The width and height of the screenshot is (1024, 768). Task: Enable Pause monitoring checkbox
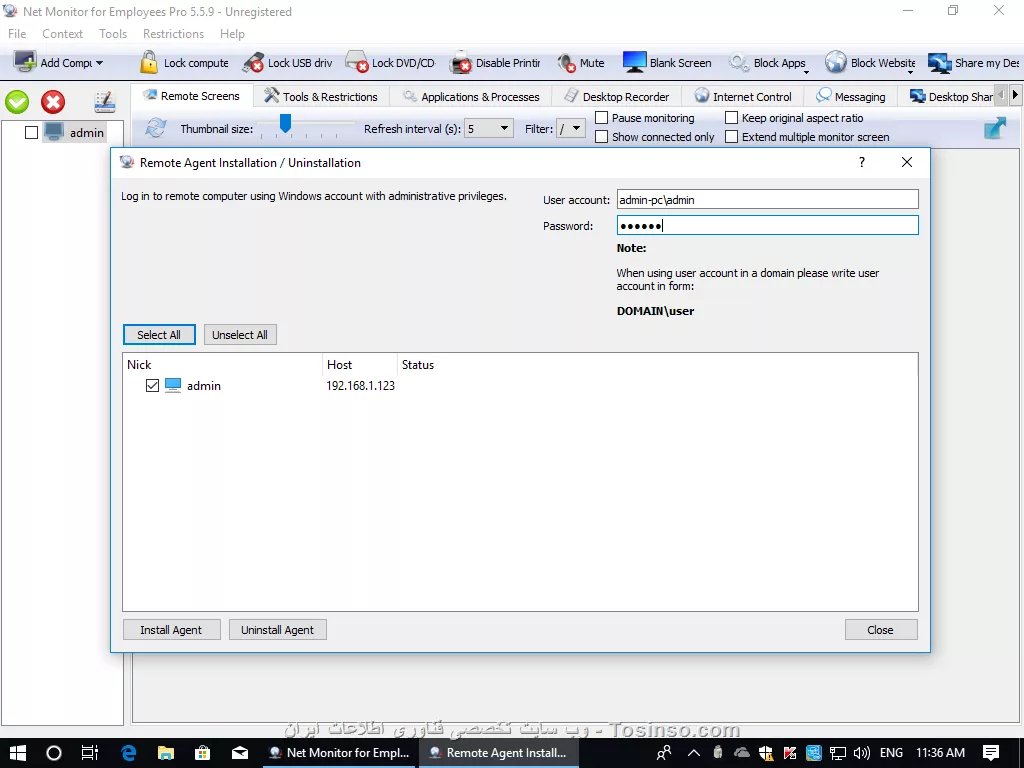point(601,118)
